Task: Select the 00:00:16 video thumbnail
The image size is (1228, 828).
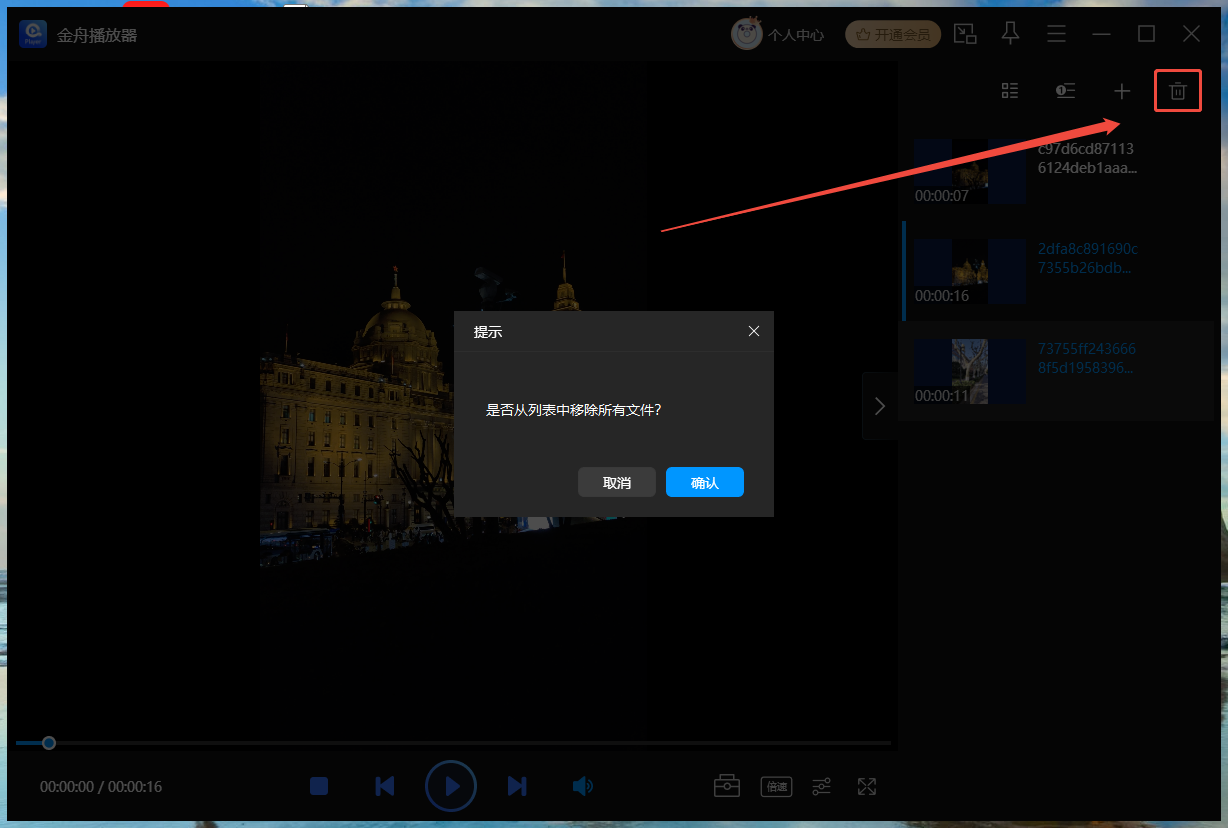Action: point(970,272)
